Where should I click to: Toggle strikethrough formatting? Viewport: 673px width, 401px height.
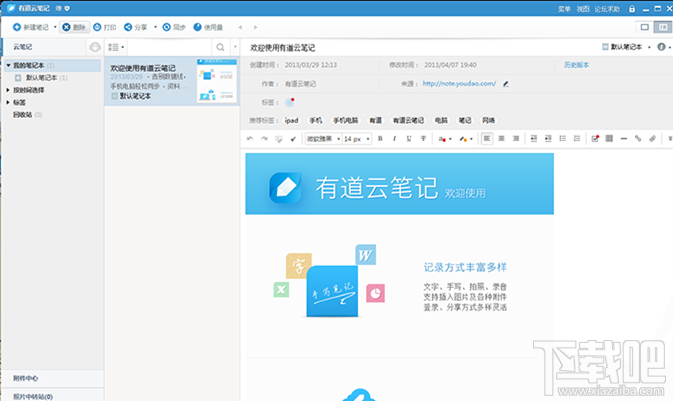click(423, 139)
